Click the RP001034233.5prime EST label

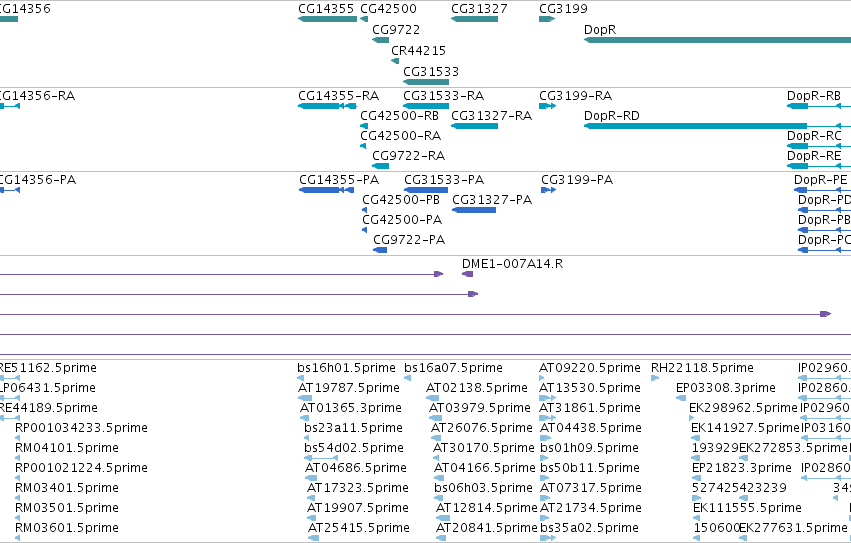[81, 428]
